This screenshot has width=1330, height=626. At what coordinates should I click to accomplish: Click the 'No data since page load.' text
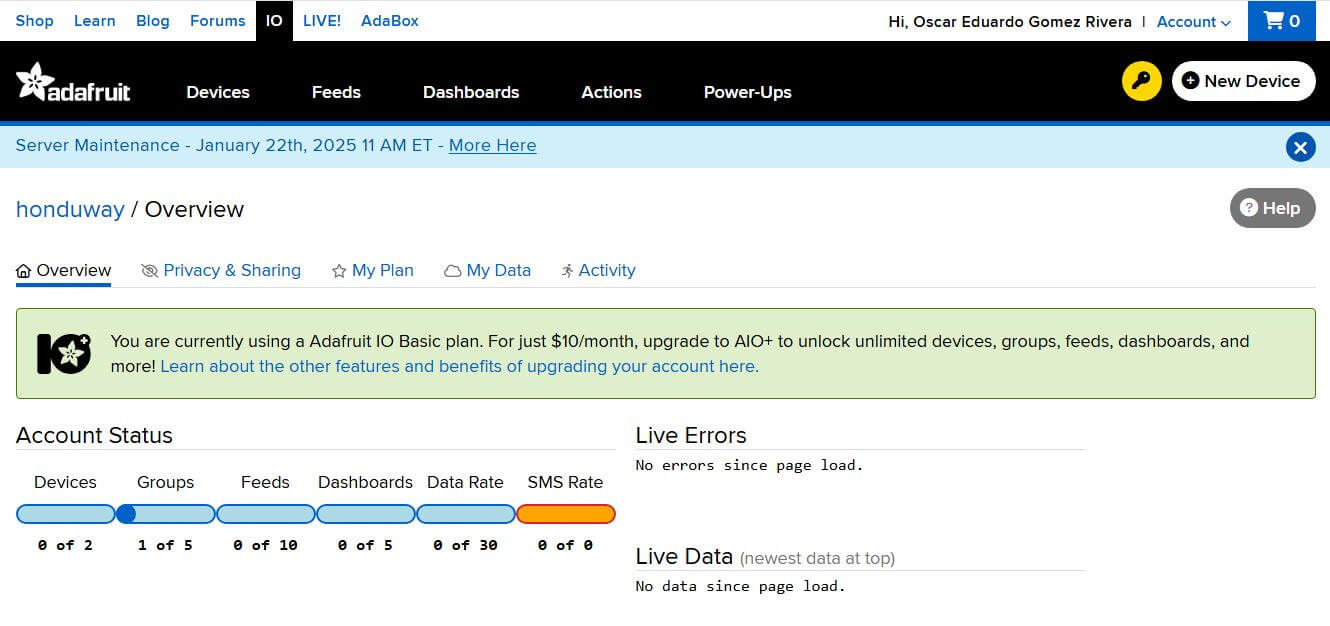click(741, 586)
